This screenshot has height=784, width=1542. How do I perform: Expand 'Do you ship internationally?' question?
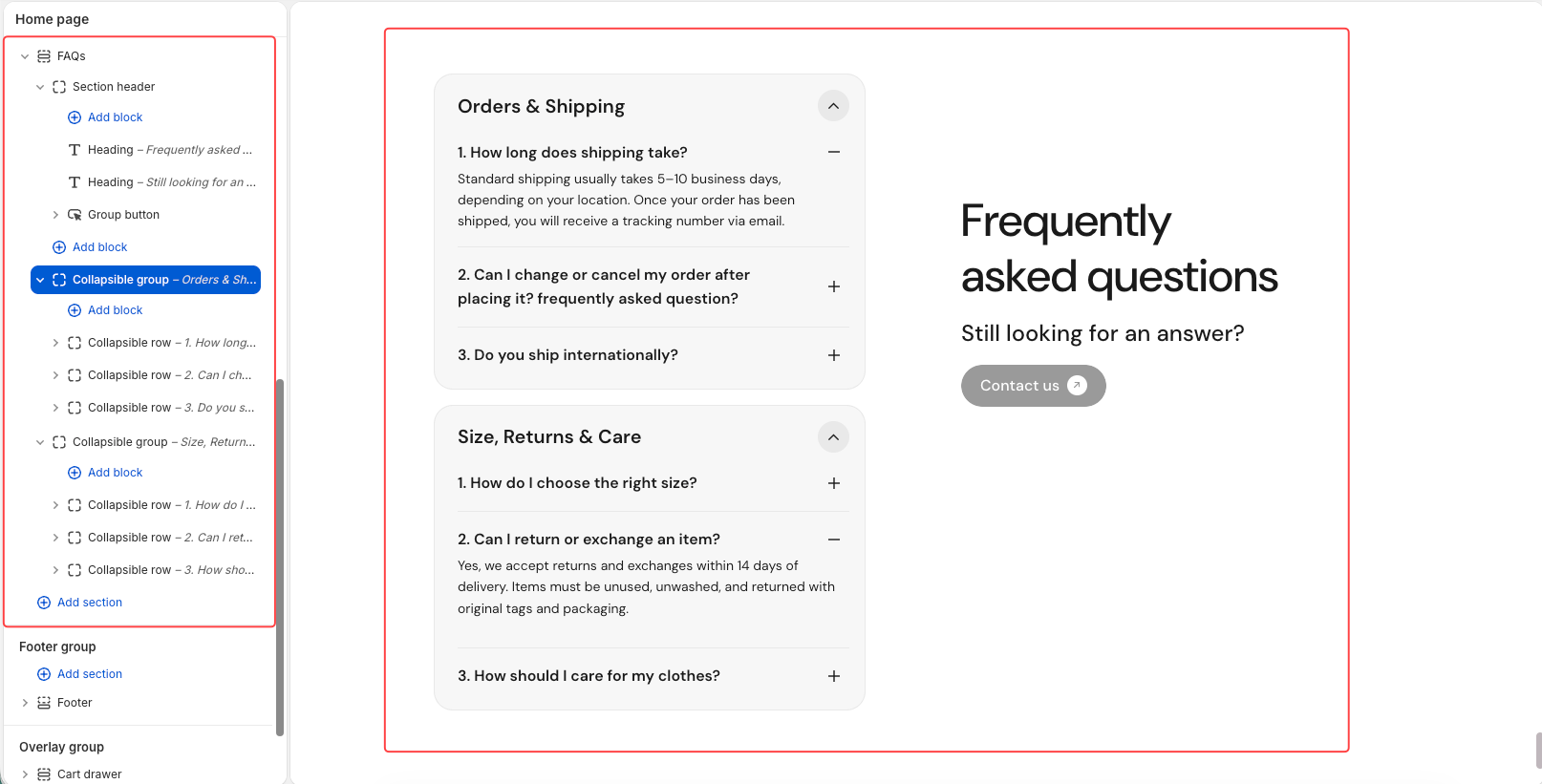coord(834,355)
